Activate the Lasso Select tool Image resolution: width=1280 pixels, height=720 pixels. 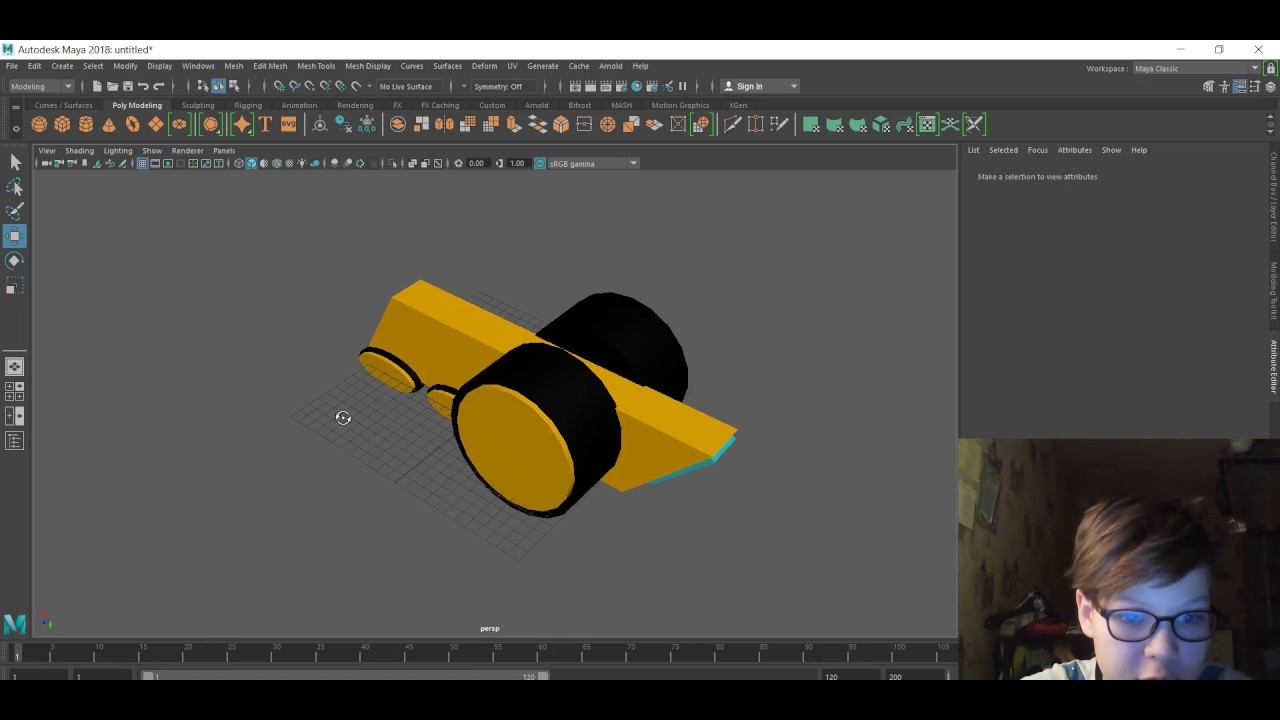pyautogui.click(x=15, y=187)
